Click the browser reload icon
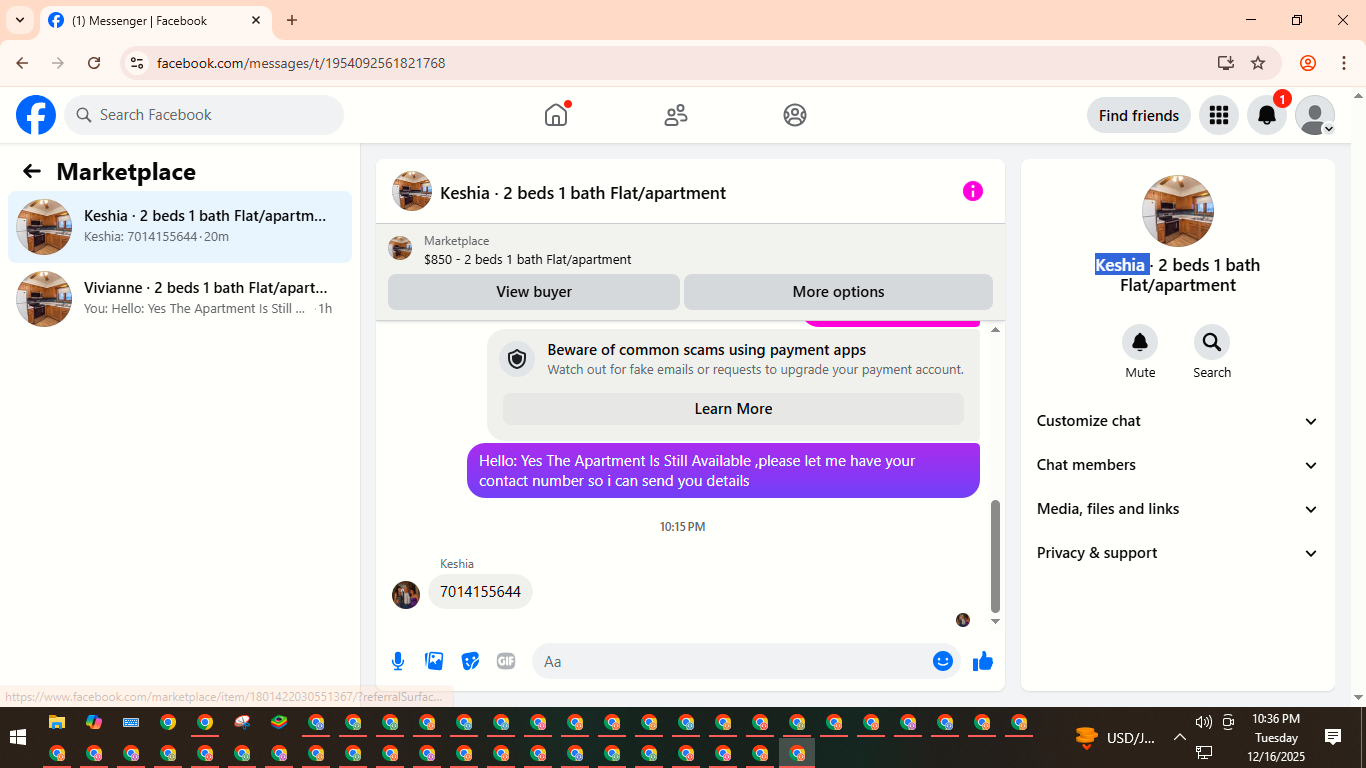1366x768 pixels. pyautogui.click(x=94, y=63)
